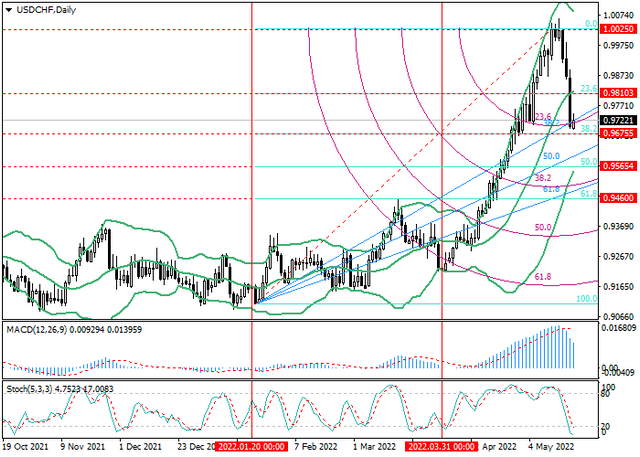Screen dimensions: 640x457
Task: Click the 0.93690 price scale value
Action: coord(619,226)
